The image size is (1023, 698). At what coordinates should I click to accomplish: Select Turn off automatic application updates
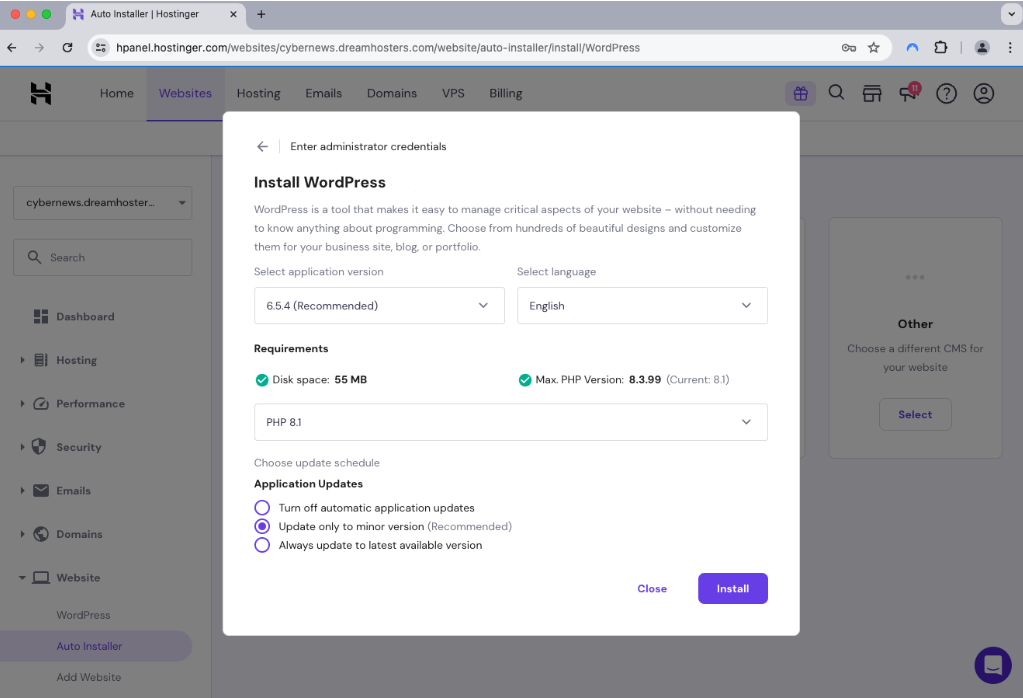pos(262,508)
